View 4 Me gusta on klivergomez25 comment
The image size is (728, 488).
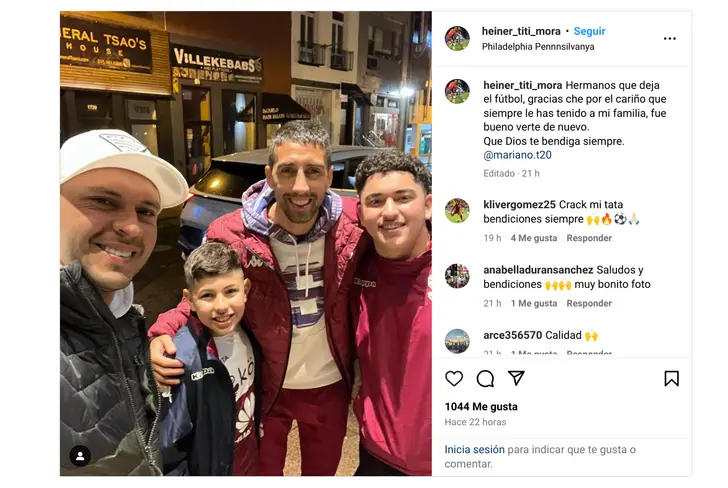click(x=533, y=238)
